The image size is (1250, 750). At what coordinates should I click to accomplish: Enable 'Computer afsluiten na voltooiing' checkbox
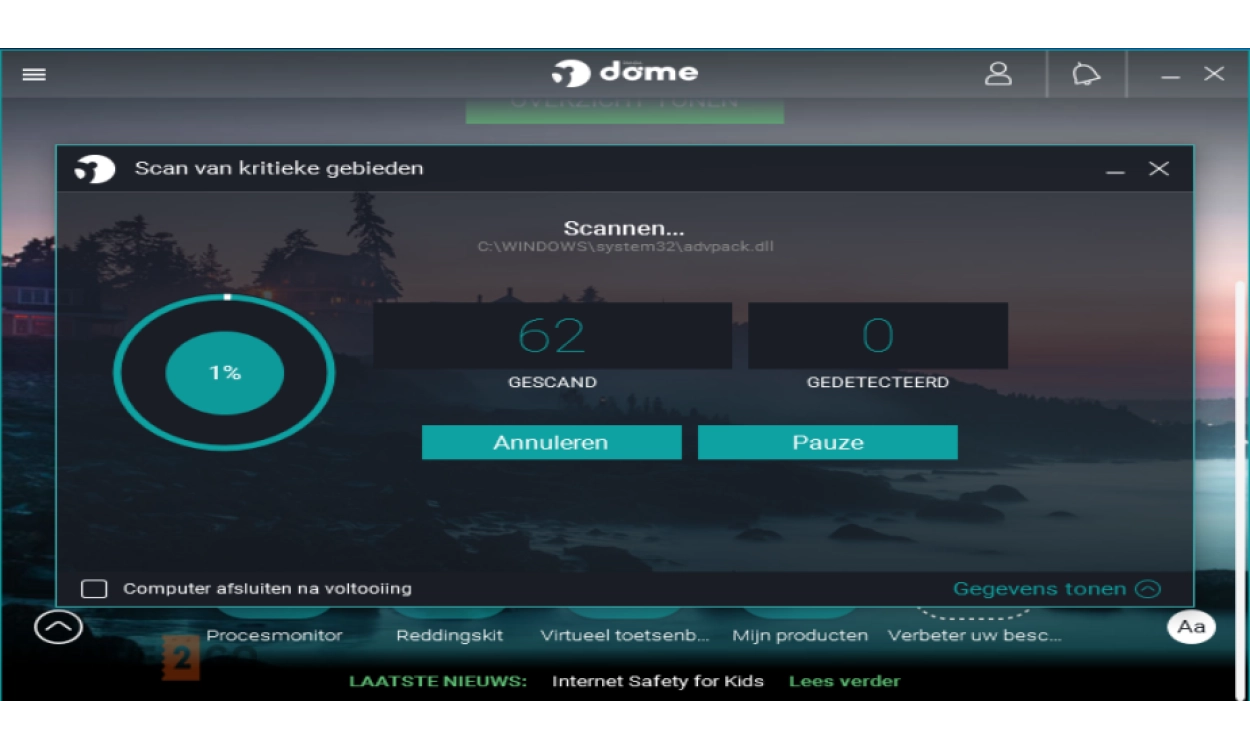coord(94,589)
